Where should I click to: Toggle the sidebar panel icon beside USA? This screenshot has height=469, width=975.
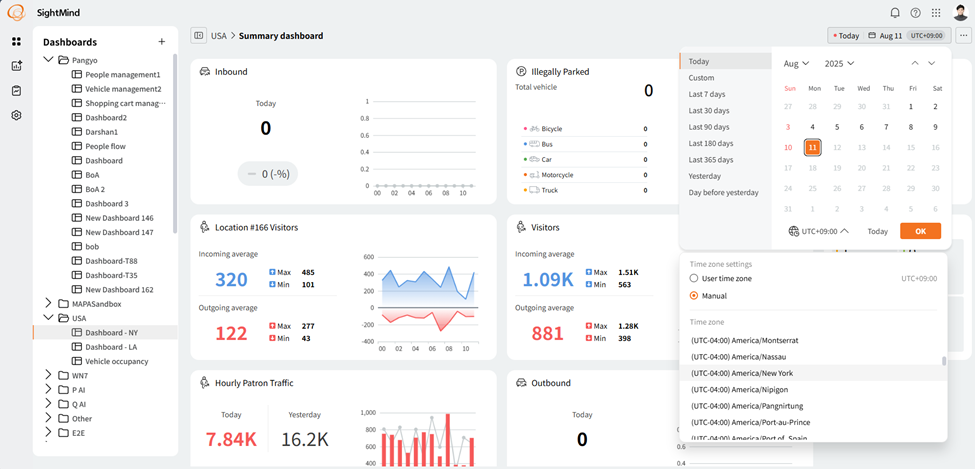tap(199, 36)
